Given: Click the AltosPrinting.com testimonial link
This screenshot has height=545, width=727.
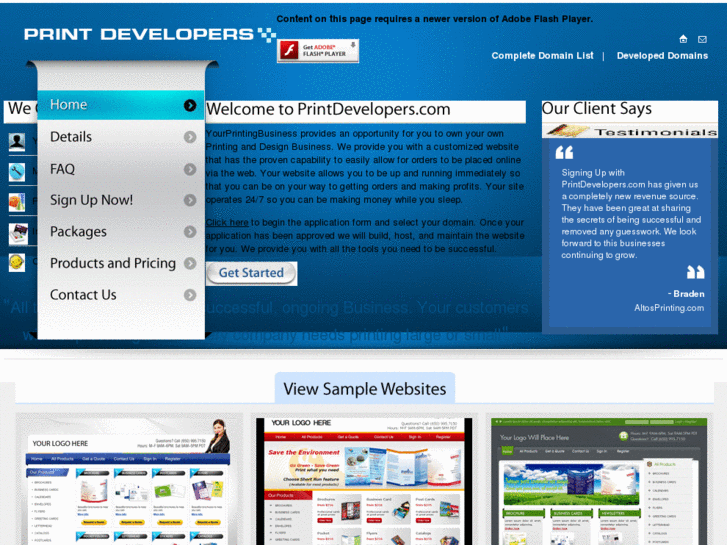Looking at the screenshot, I should pyautogui.click(x=669, y=308).
